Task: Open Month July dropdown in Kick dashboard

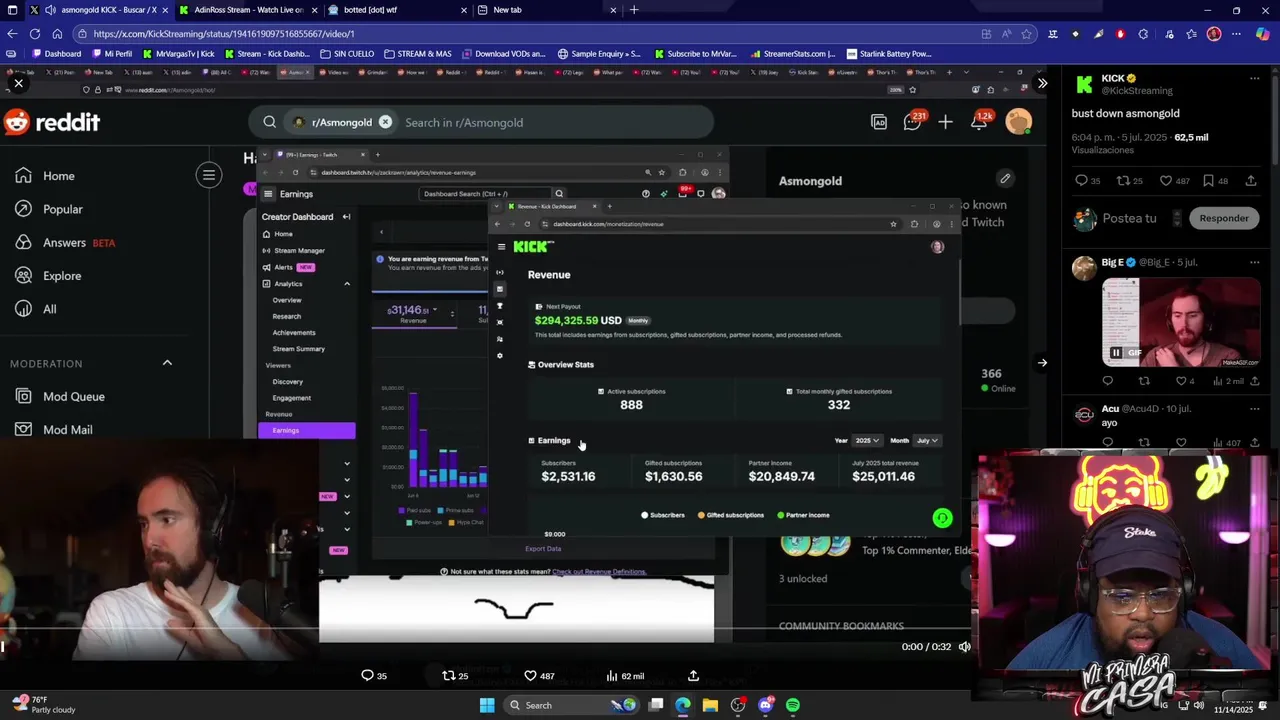Action: (927, 441)
